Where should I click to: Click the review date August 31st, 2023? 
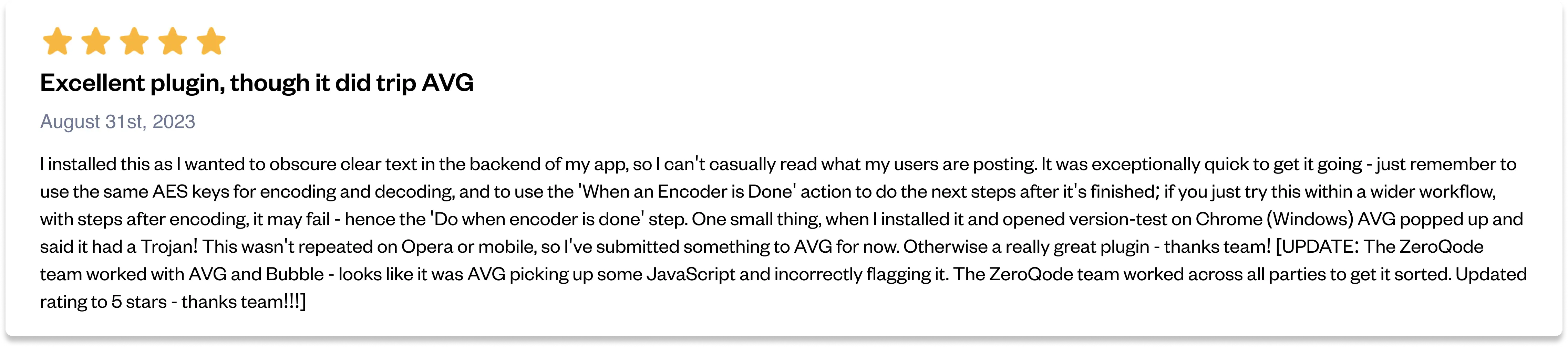117,122
